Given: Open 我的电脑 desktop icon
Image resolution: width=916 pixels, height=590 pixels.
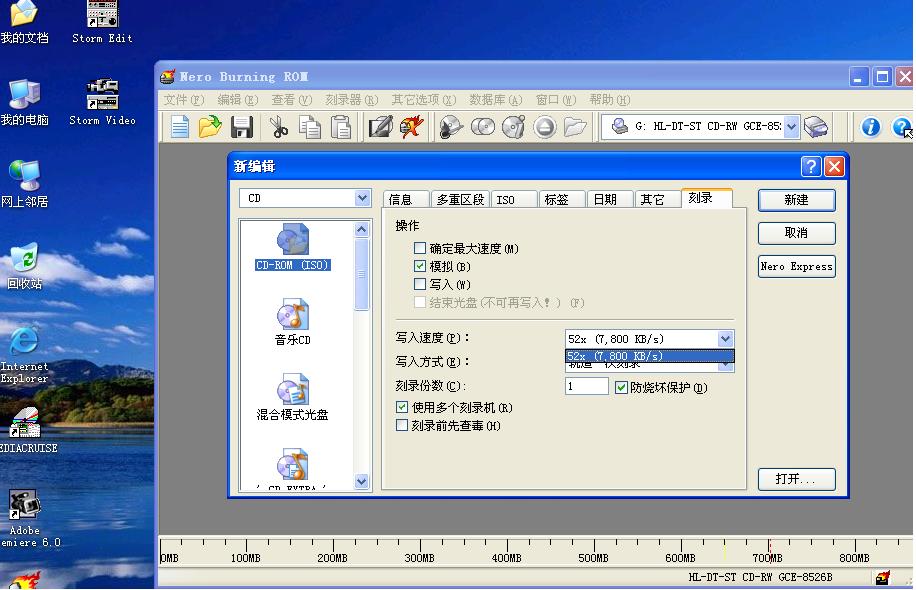Looking at the screenshot, I should pyautogui.click(x=25, y=102).
